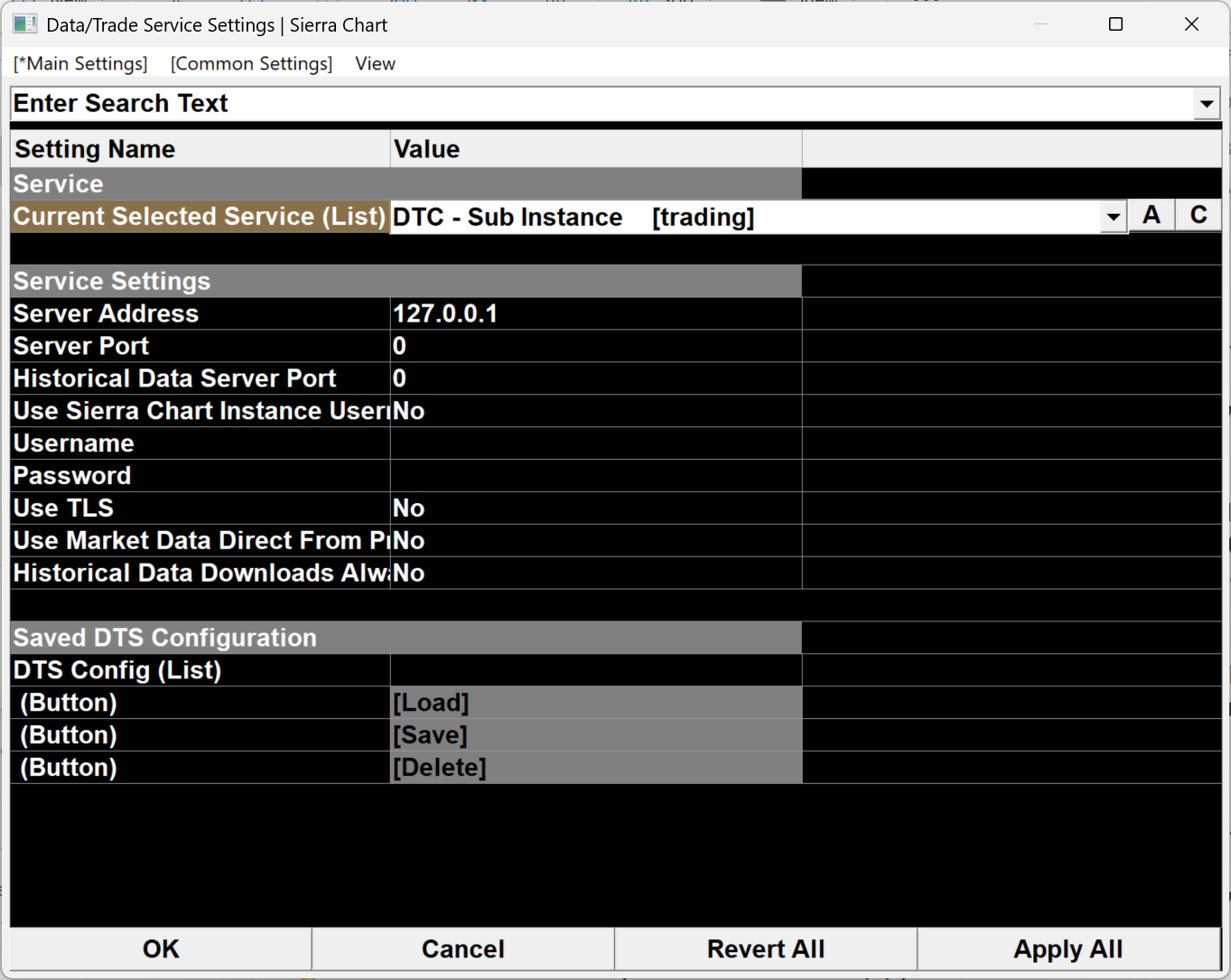Minimize the Data/Trade Service Settings window
The image size is (1231, 980).
click(x=1040, y=24)
